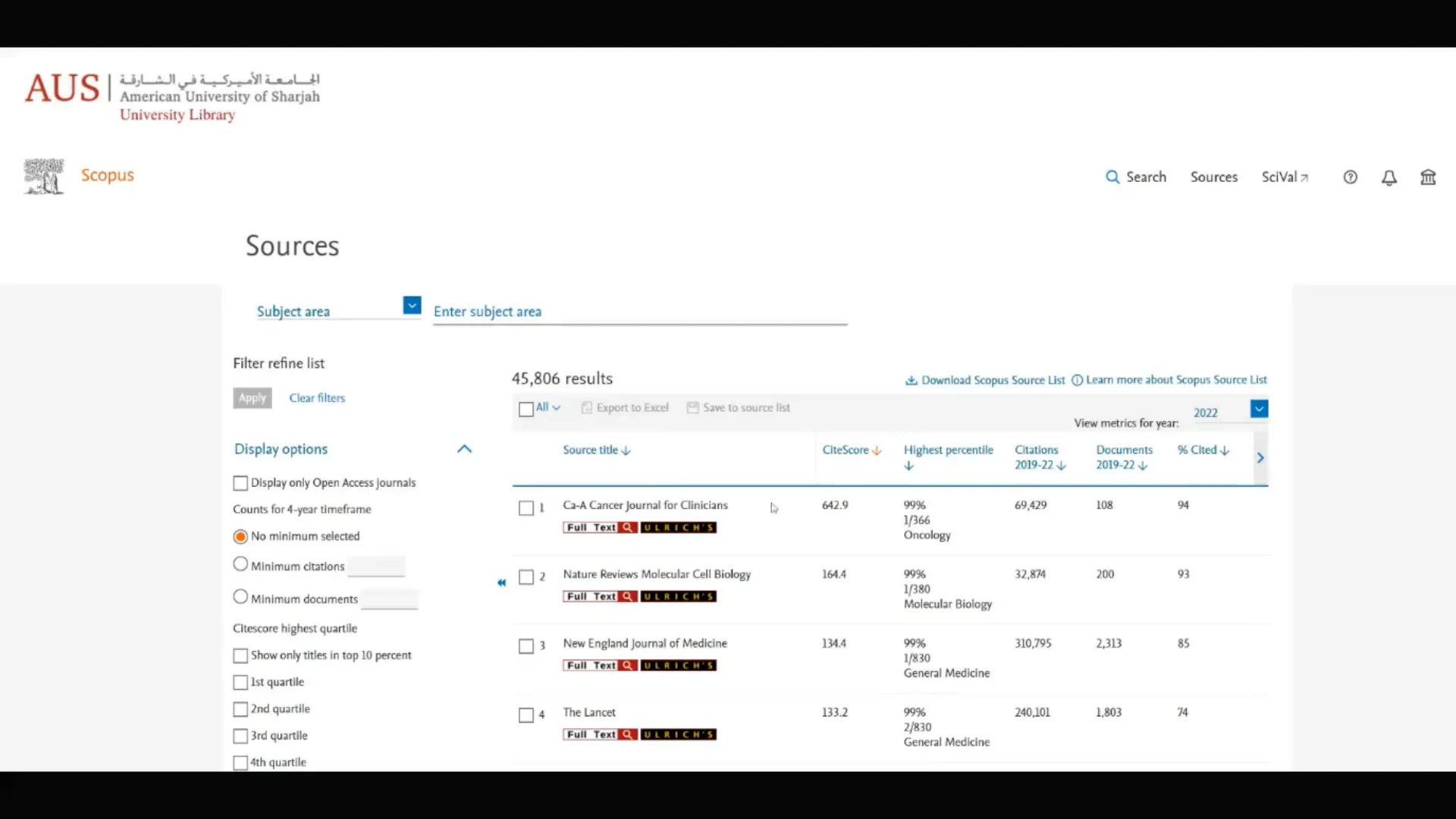Image resolution: width=1456 pixels, height=819 pixels.
Task: Click the institution building icon
Action: 1428,177
